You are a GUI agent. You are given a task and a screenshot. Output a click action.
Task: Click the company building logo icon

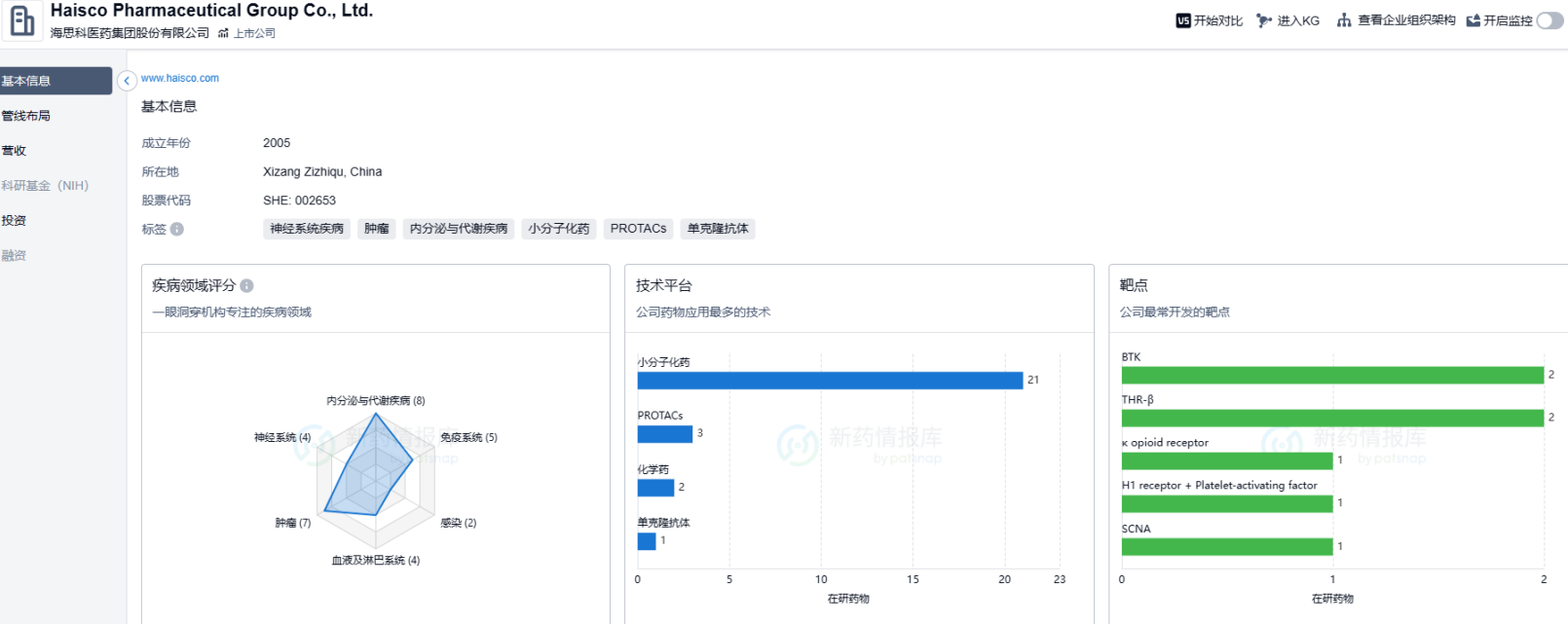(x=21, y=19)
